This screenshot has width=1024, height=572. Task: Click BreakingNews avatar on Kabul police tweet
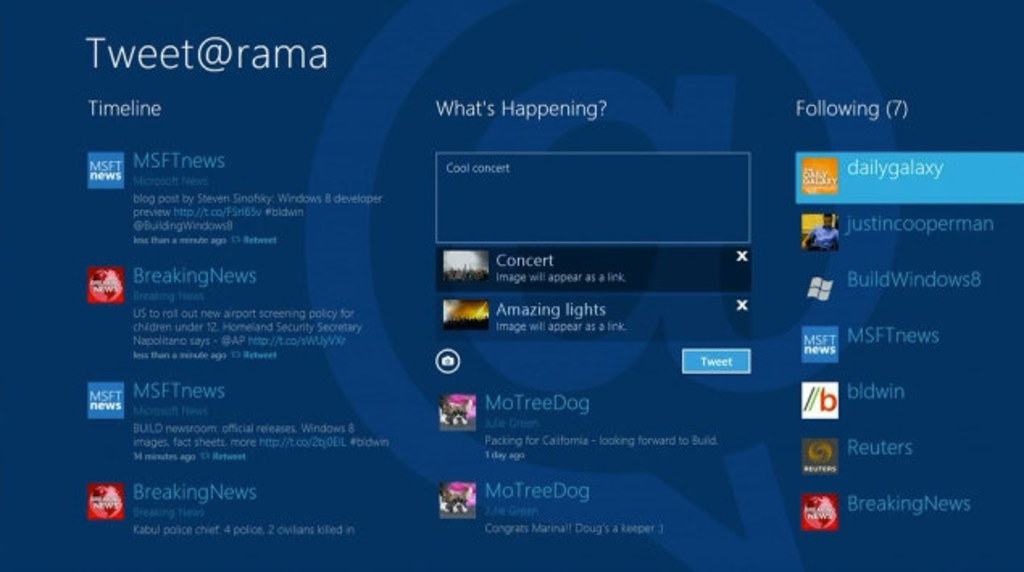(106, 501)
